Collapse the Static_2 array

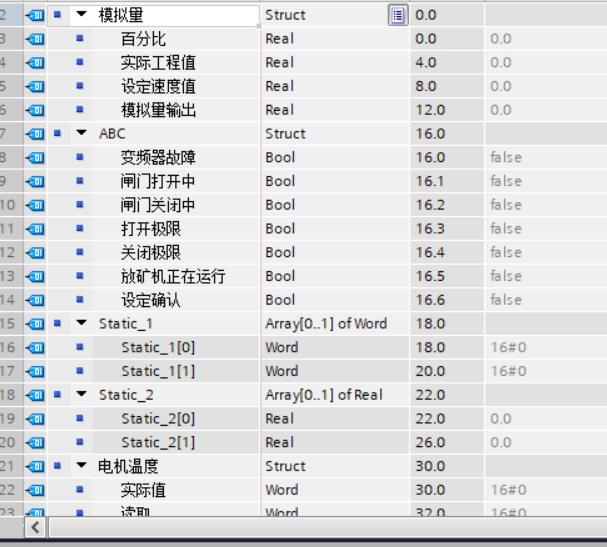click(x=81, y=395)
